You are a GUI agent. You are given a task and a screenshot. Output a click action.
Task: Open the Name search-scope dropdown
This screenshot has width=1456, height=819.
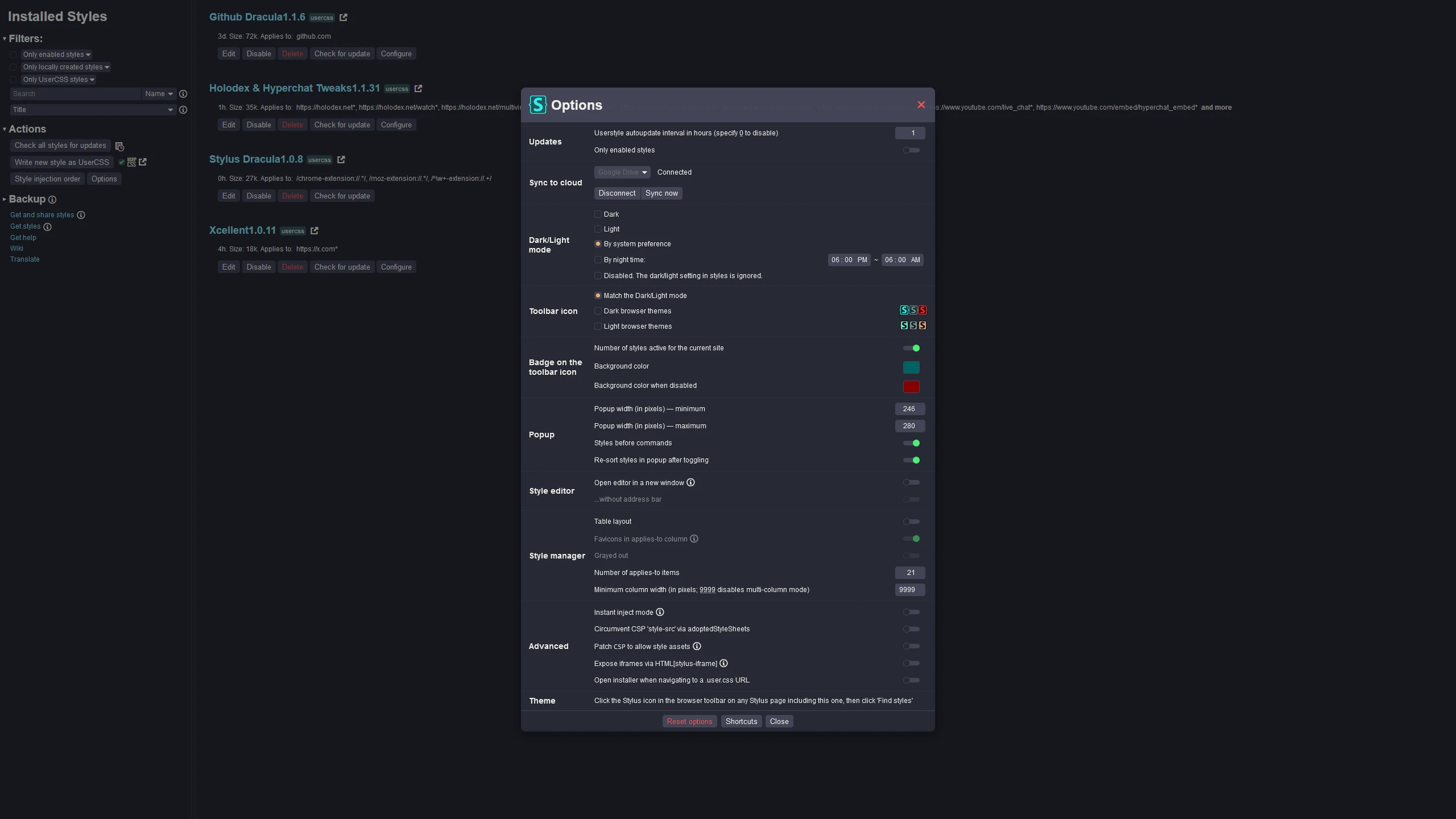pos(158,94)
